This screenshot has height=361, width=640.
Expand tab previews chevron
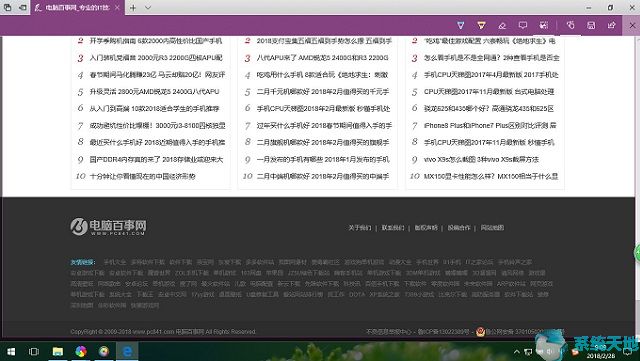148,7
